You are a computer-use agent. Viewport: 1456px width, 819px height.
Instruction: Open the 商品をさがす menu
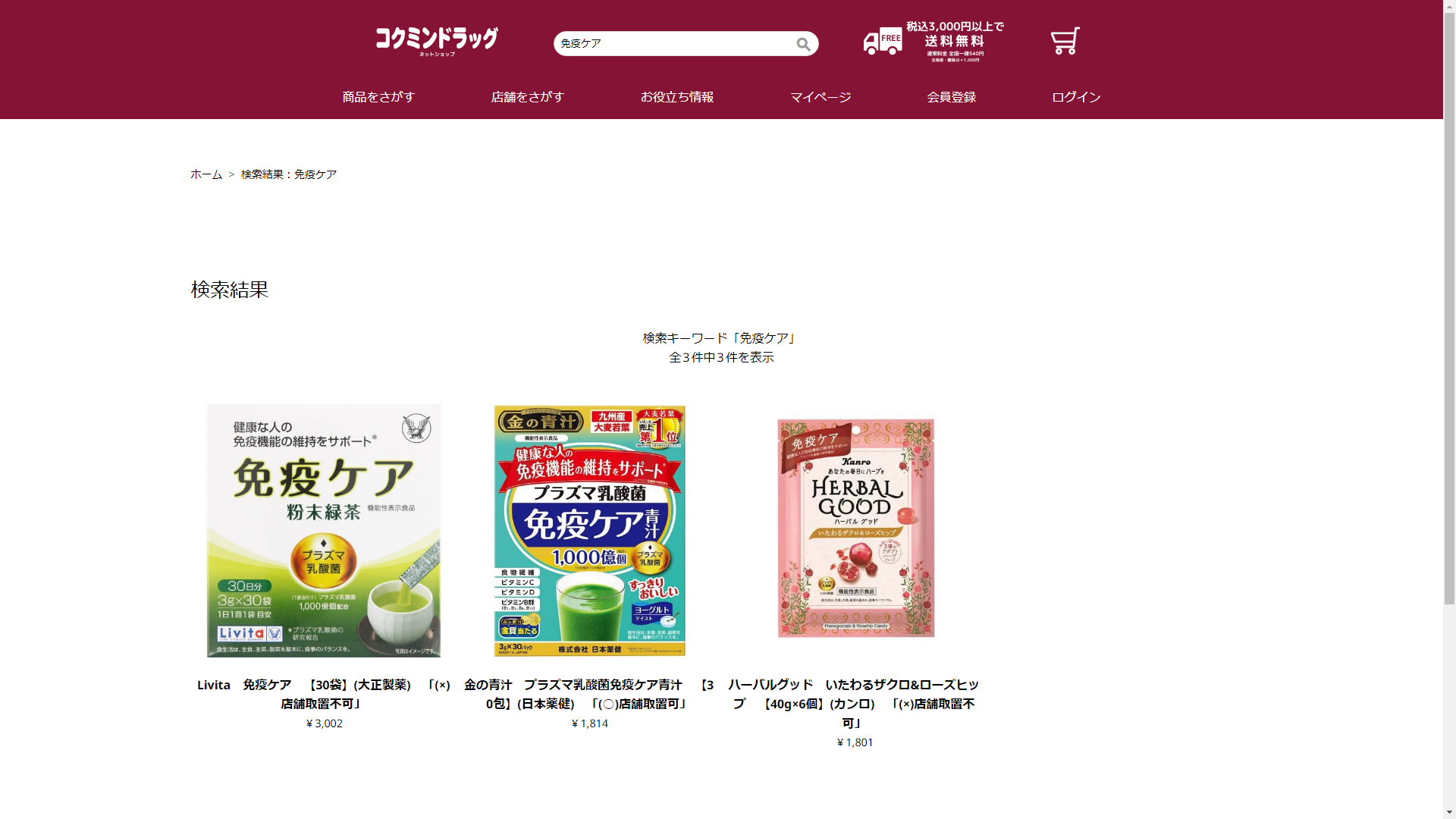tap(378, 97)
